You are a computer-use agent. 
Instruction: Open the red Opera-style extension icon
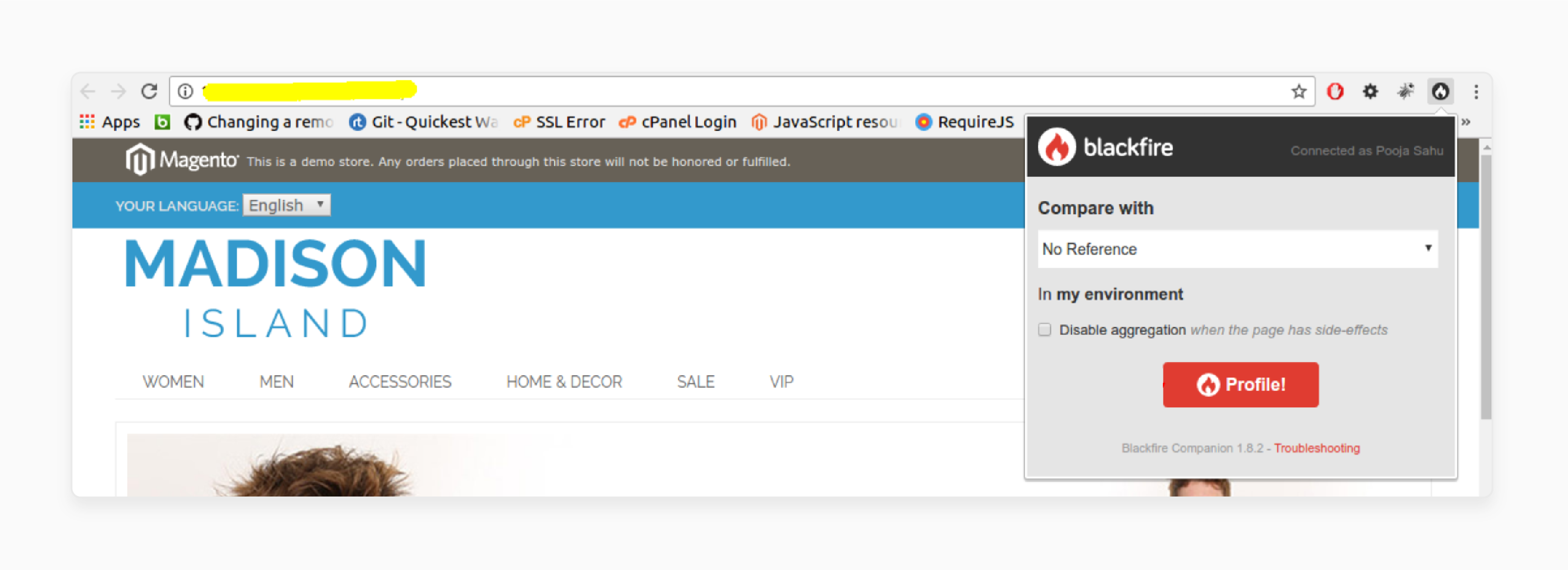coord(1335,91)
